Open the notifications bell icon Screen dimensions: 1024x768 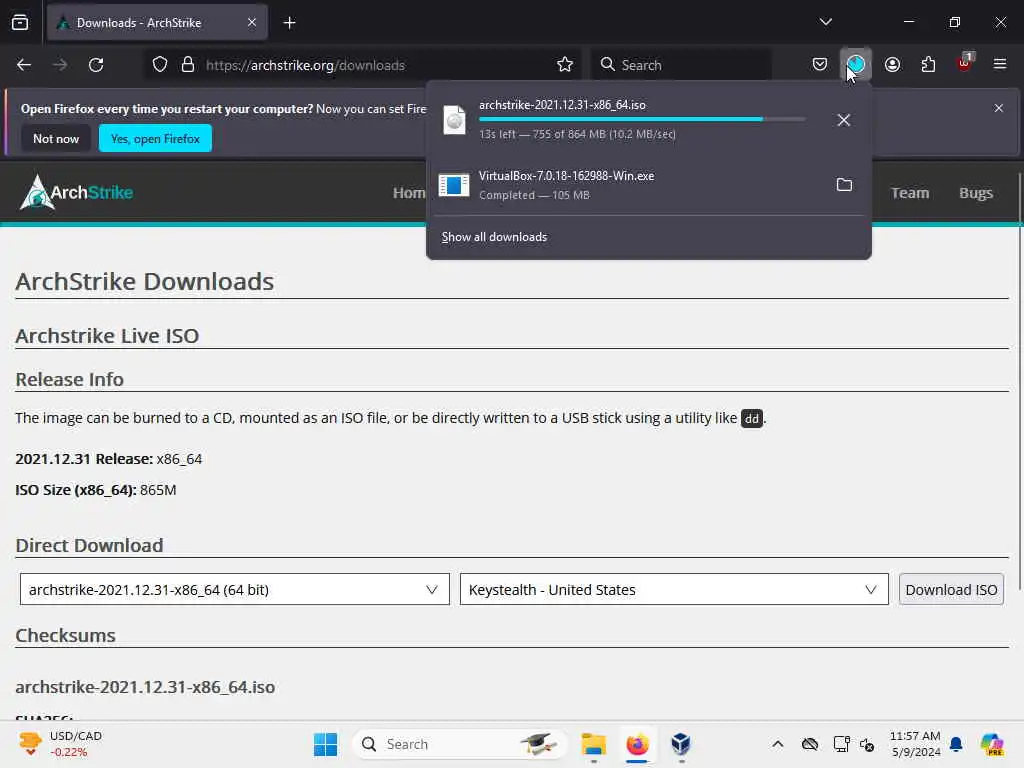click(956, 744)
